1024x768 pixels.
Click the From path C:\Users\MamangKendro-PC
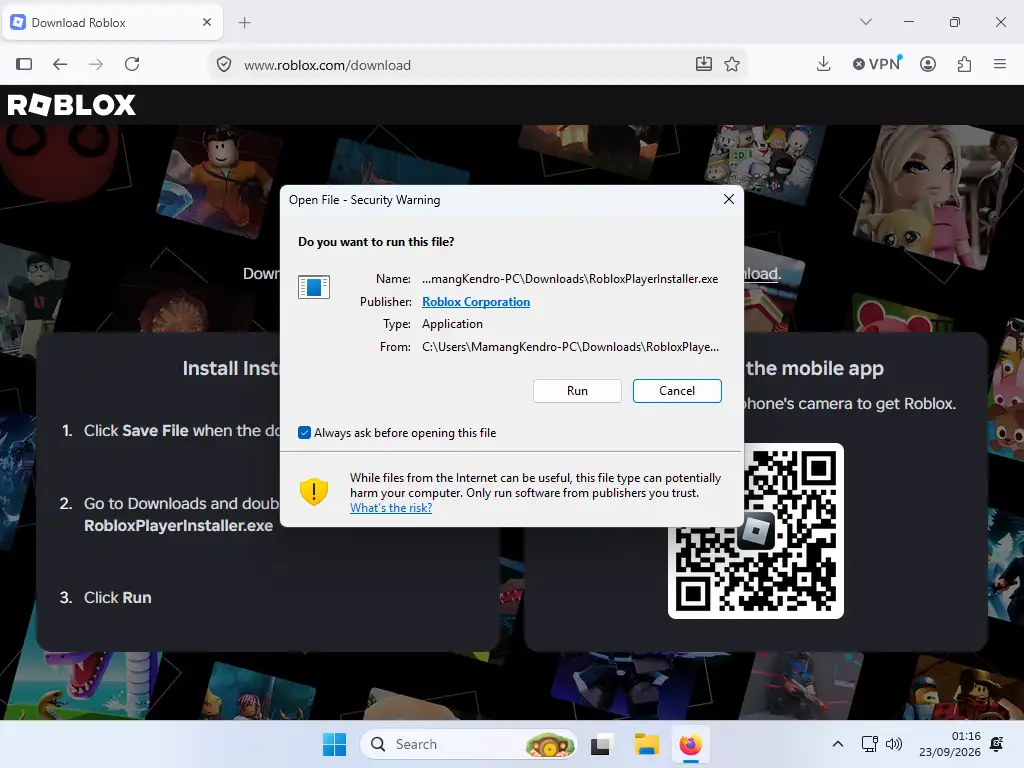570,347
